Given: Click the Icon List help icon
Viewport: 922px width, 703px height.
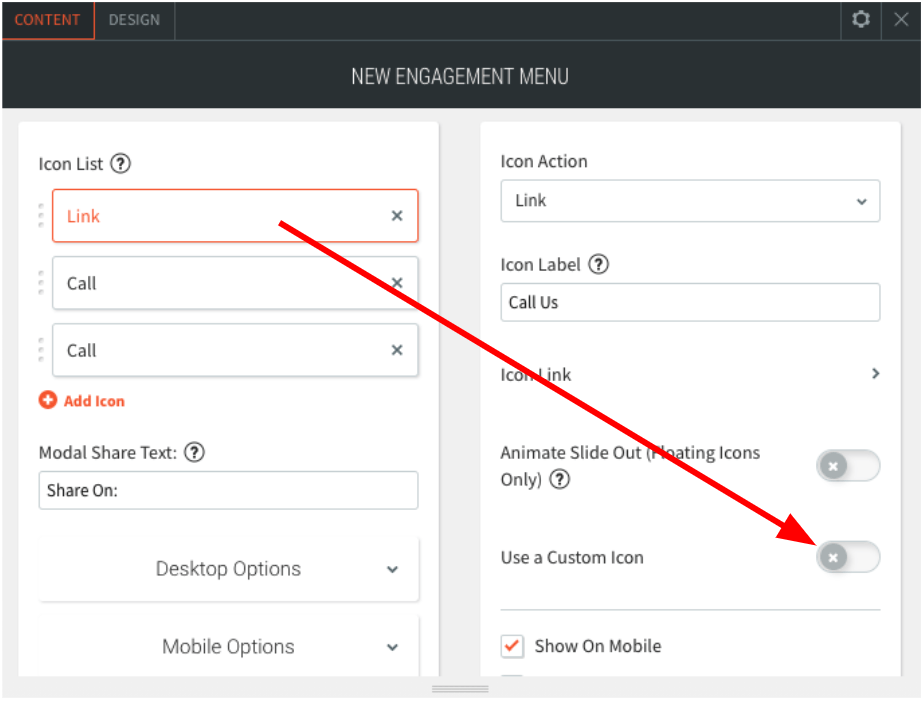Looking at the screenshot, I should (x=121, y=163).
